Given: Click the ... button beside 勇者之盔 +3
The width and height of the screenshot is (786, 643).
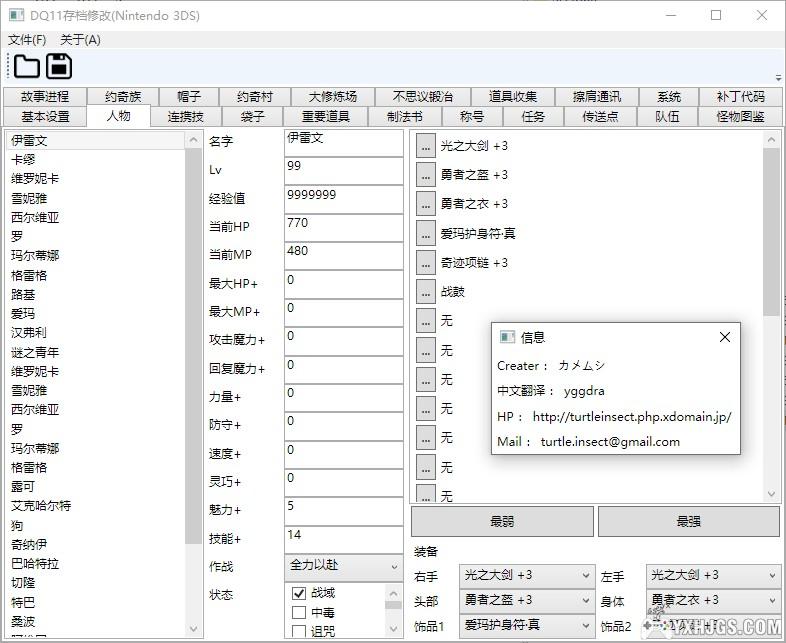Looking at the screenshot, I should (426, 175).
